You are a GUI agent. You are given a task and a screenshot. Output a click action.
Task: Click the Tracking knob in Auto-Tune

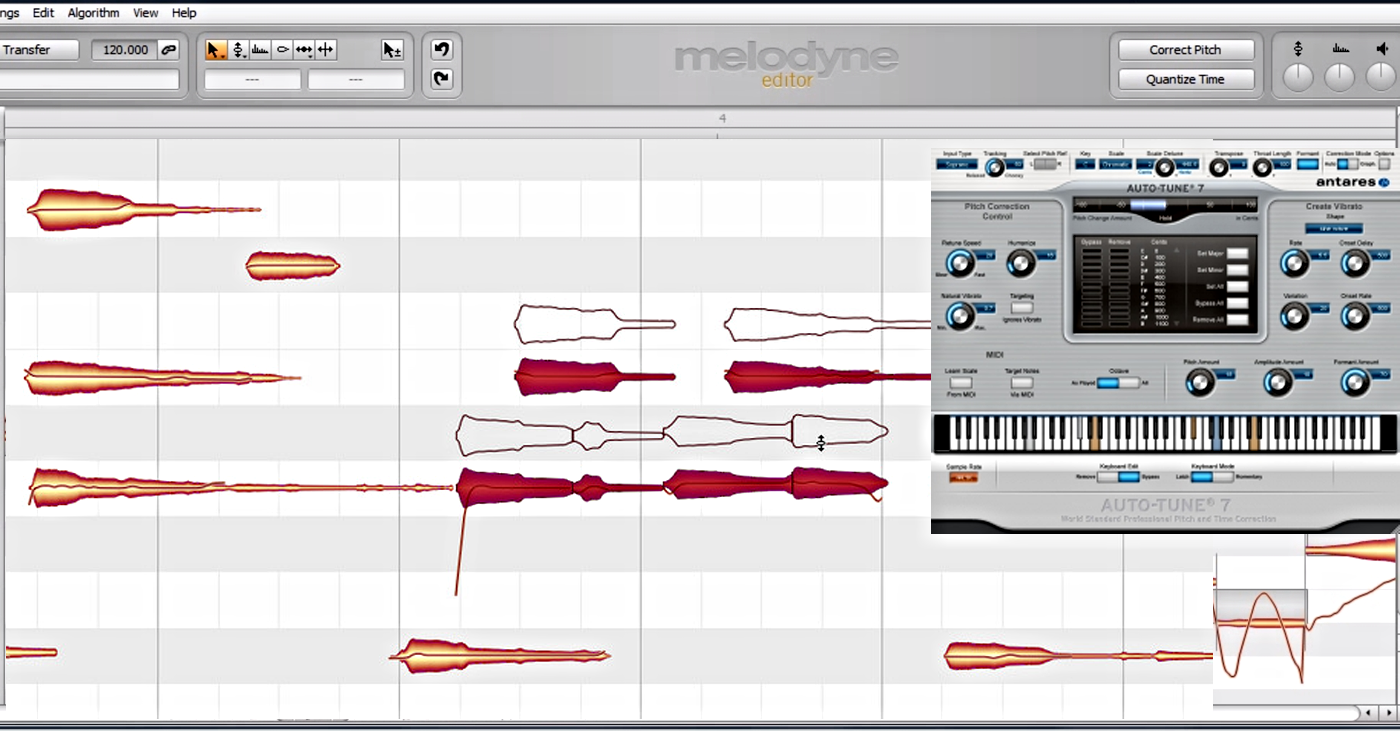point(994,168)
